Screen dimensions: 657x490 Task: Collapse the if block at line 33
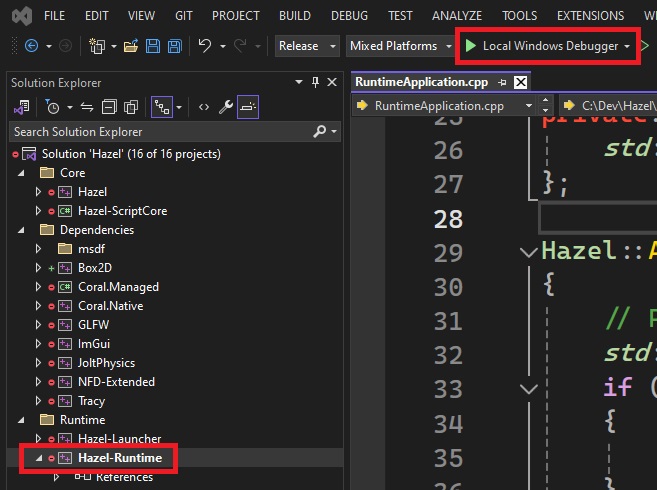pyautogui.click(x=528, y=389)
